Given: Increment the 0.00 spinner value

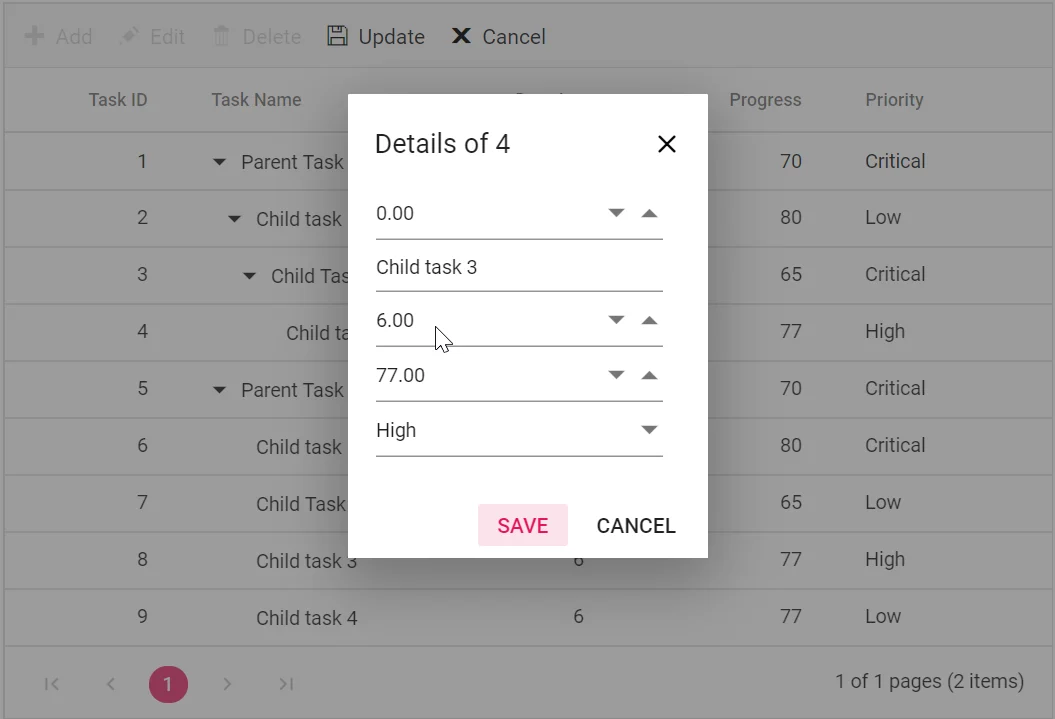Looking at the screenshot, I should pyautogui.click(x=649, y=212).
